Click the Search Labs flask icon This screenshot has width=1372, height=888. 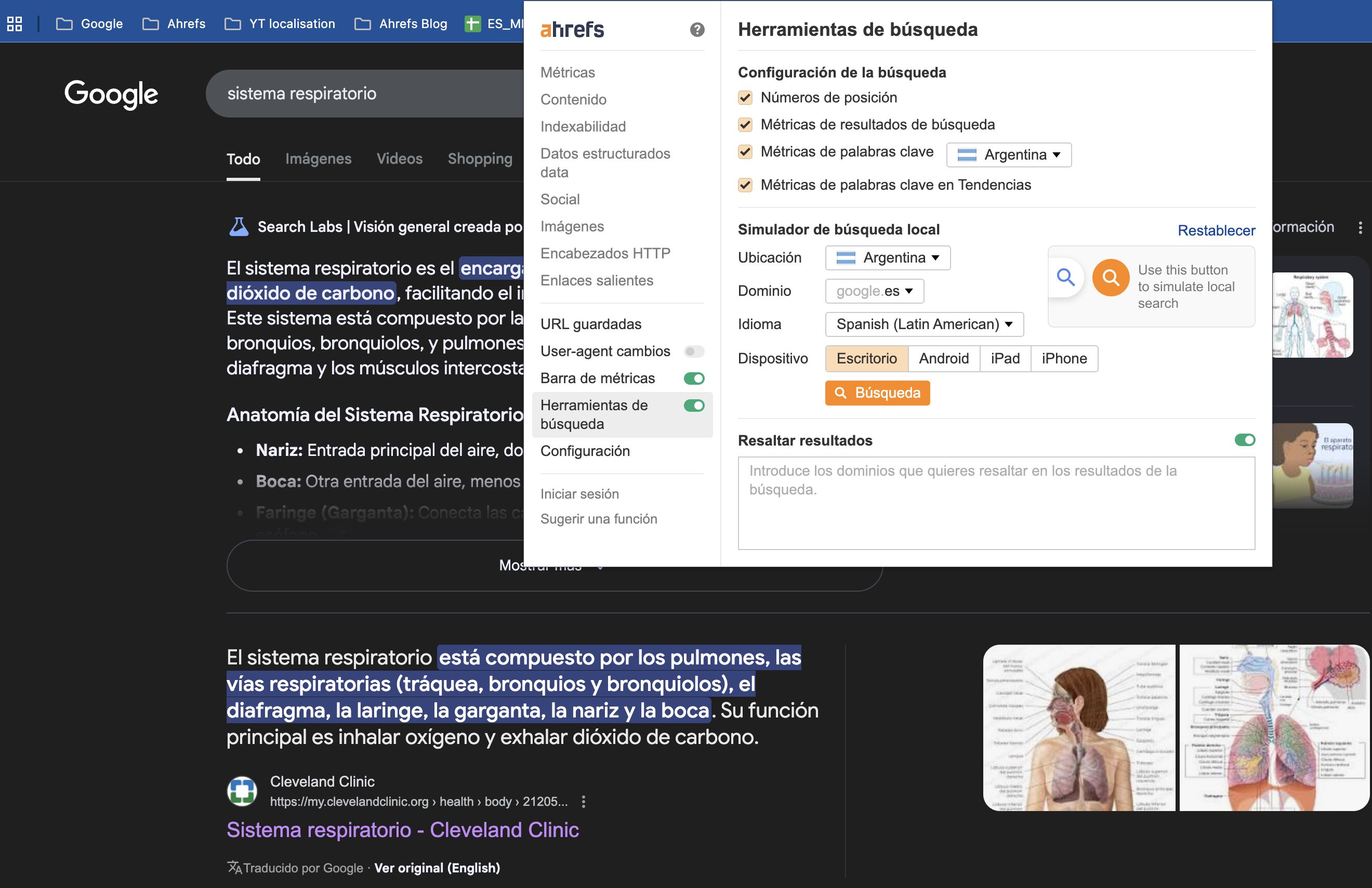click(239, 227)
